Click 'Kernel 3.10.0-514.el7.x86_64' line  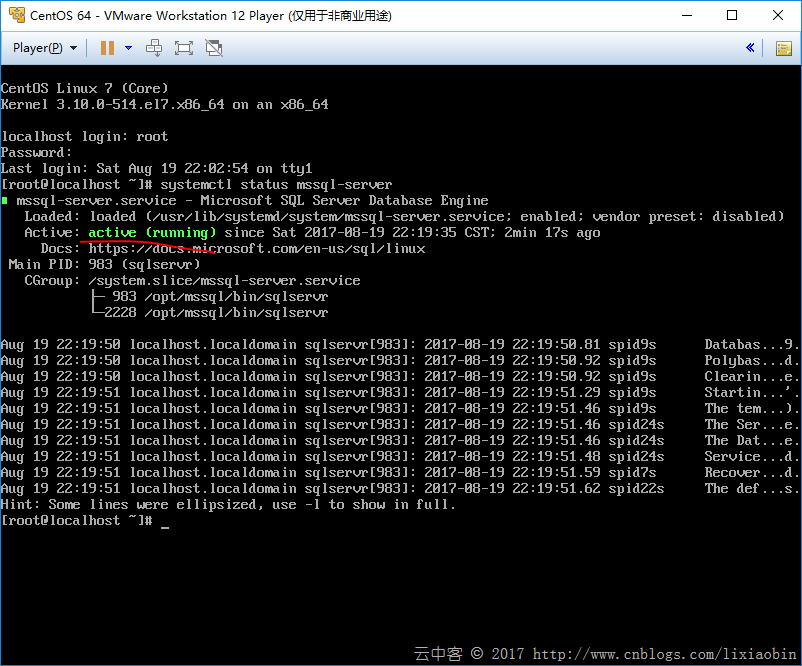[x=164, y=104]
